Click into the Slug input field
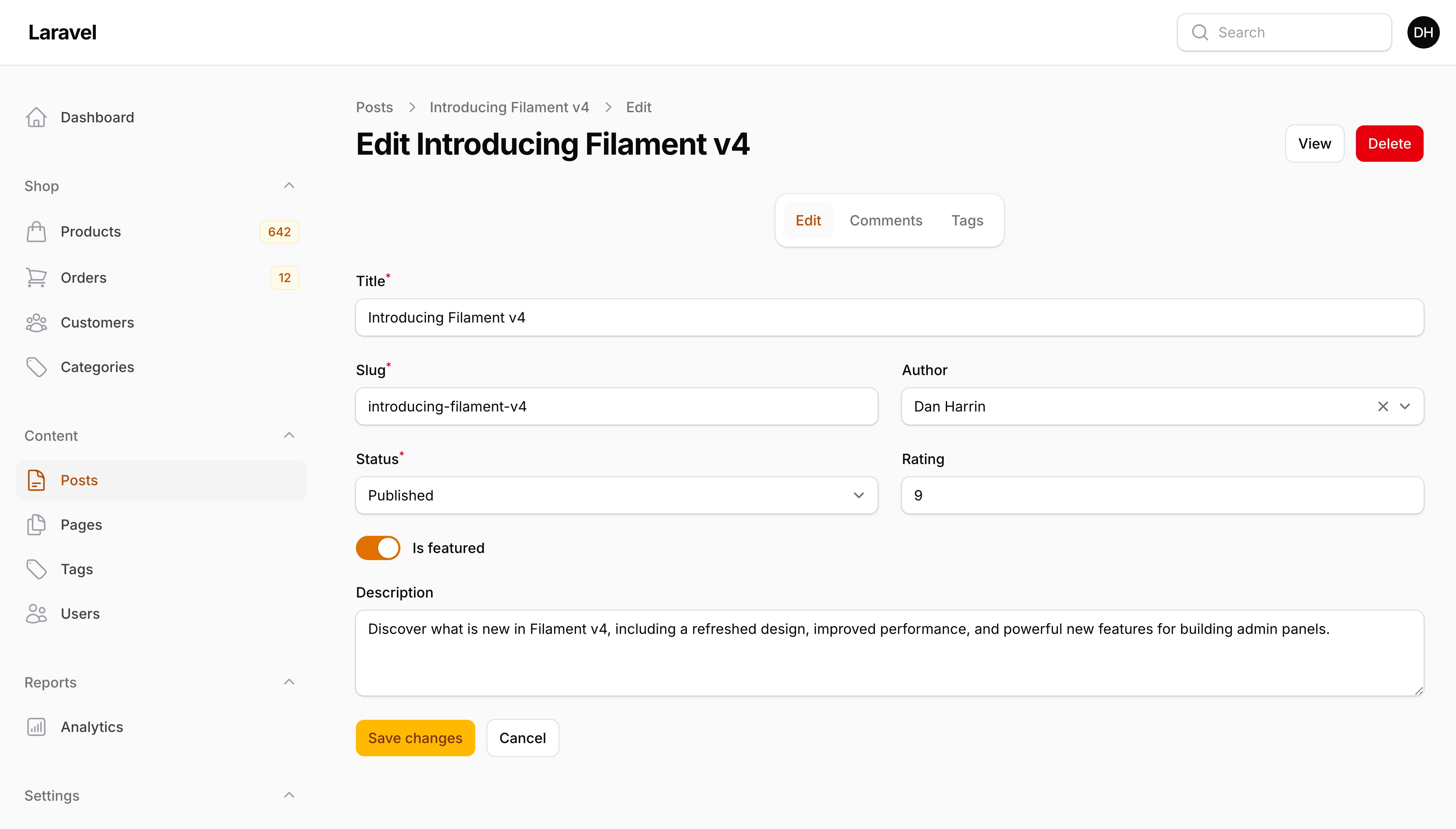This screenshot has width=1456, height=829. 617,406
